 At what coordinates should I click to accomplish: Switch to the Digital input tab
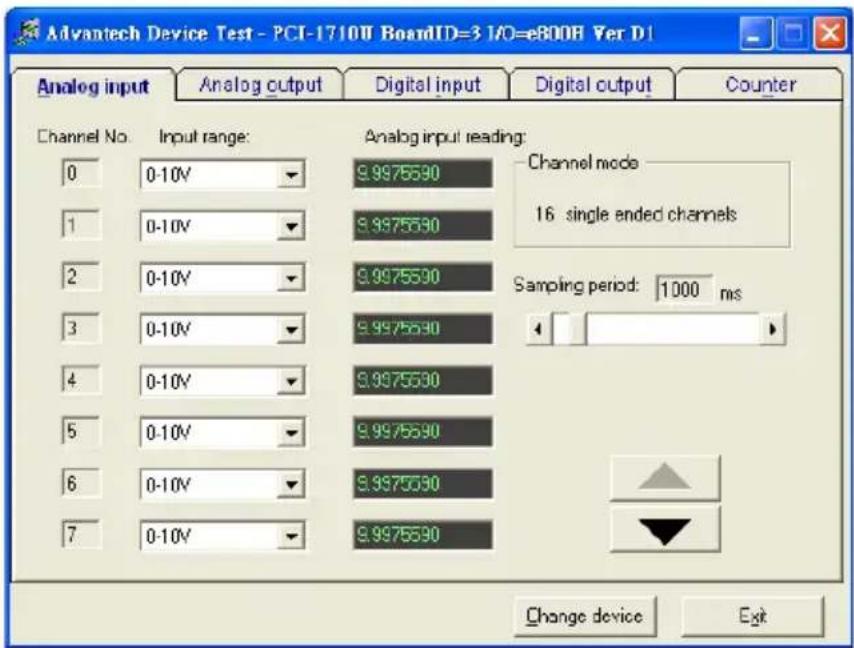pos(428,85)
